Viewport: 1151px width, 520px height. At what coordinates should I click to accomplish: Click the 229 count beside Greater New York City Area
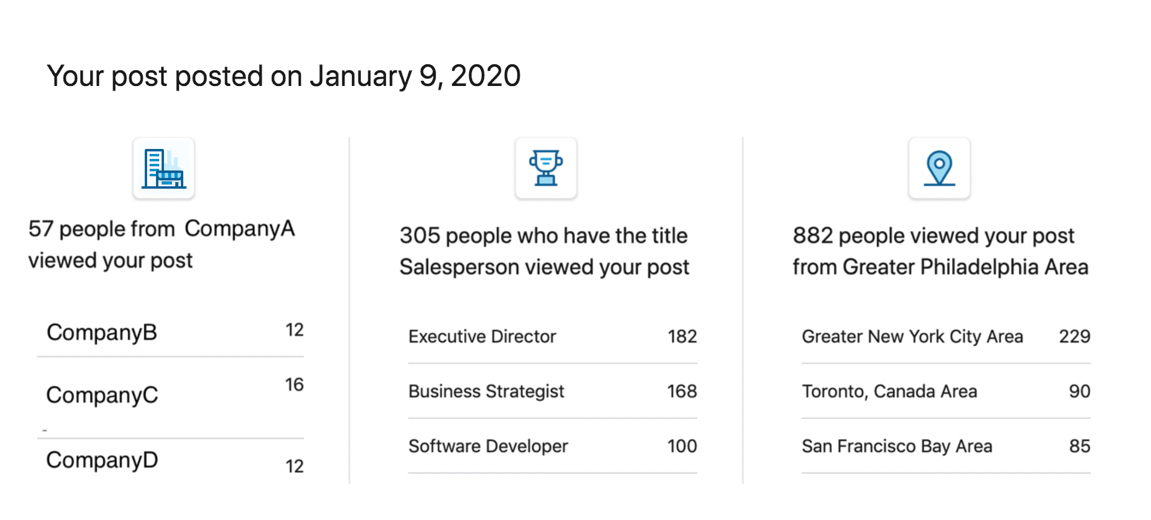click(1075, 336)
